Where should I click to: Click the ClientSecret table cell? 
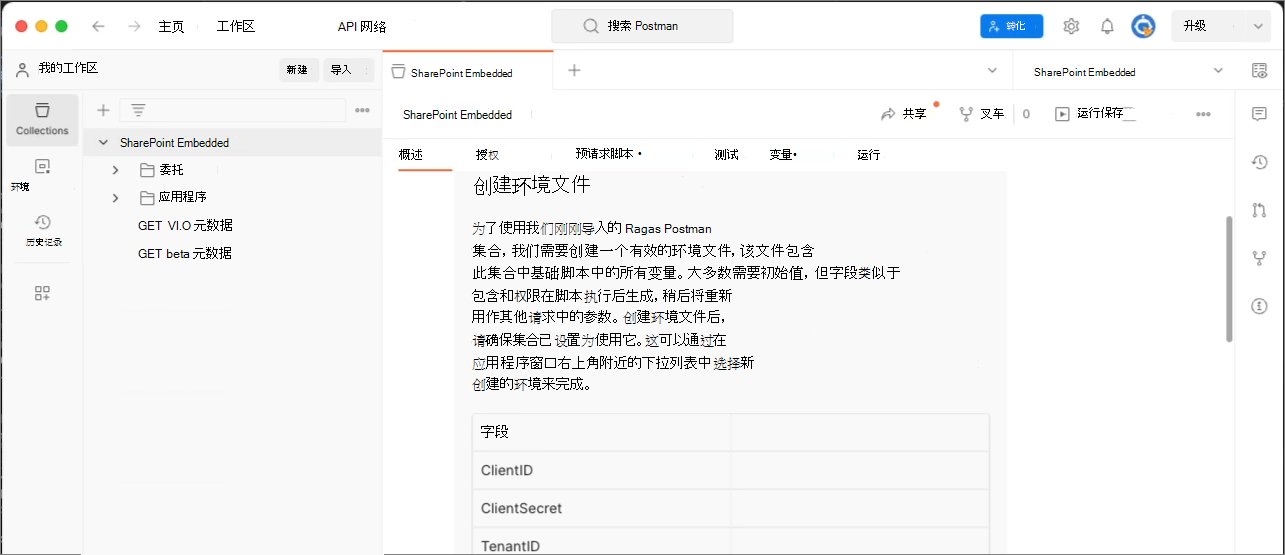pos(601,508)
